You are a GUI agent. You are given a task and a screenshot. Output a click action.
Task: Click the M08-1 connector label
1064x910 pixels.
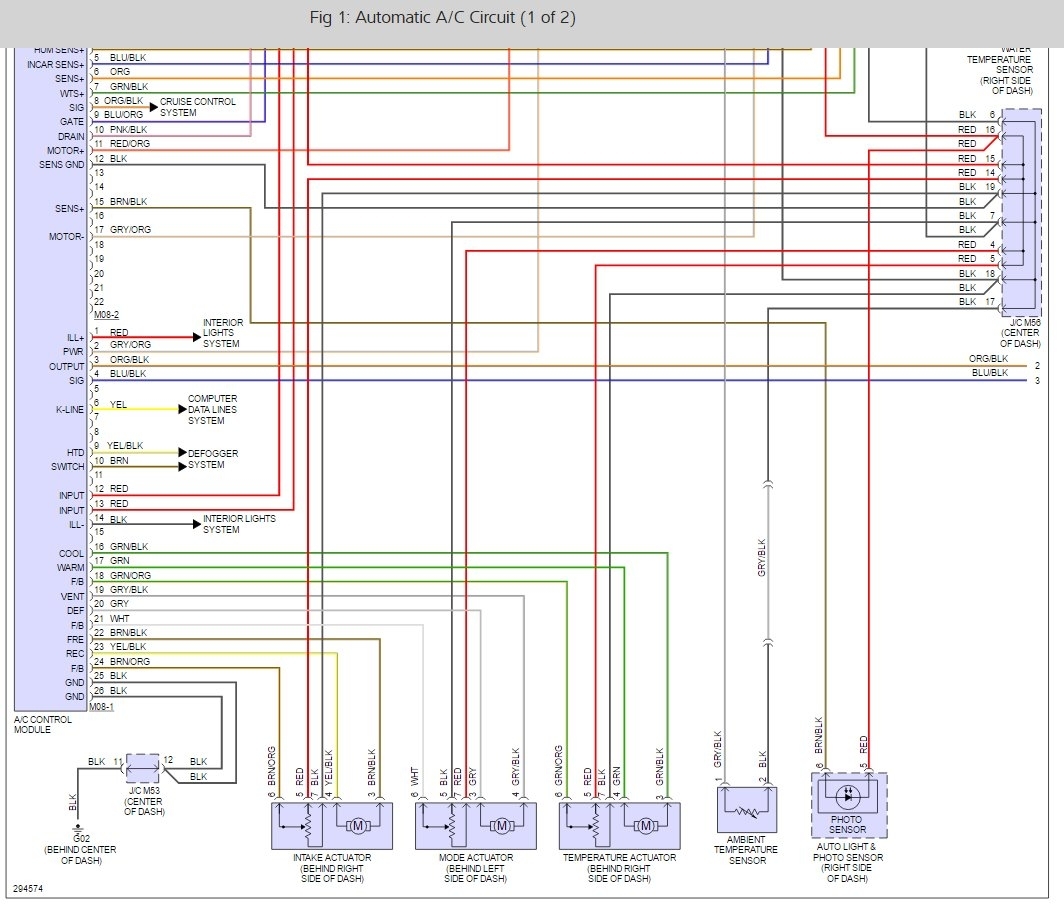coord(102,707)
